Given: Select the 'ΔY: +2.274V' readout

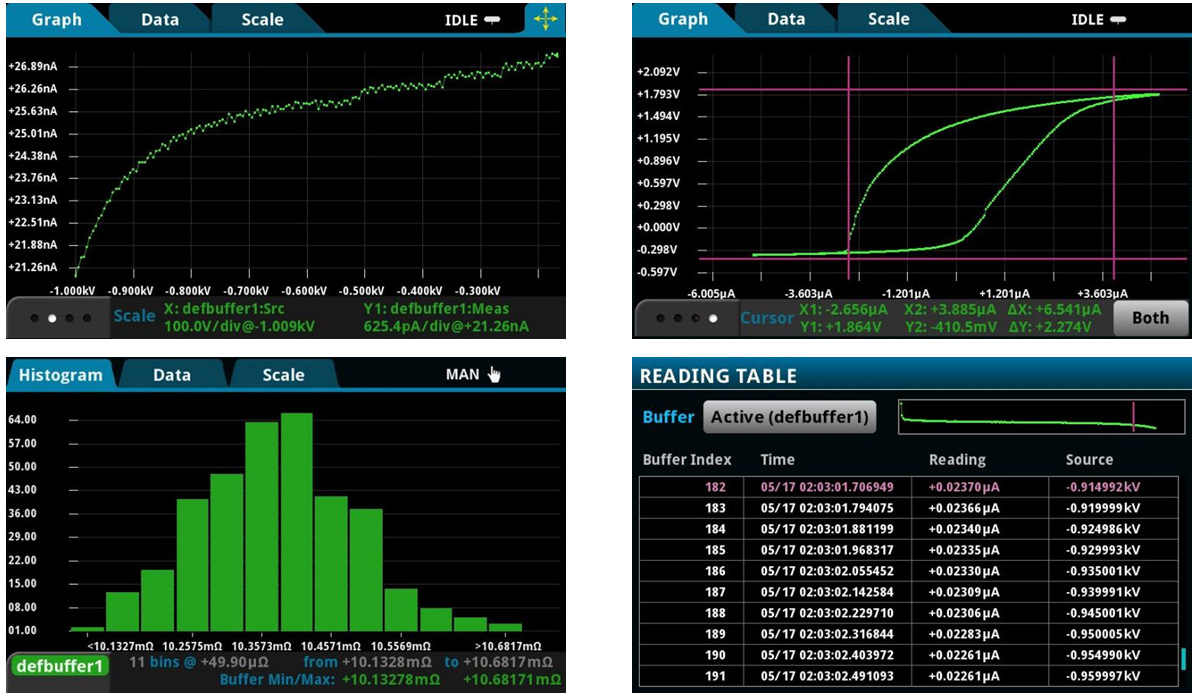Looking at the screenshot, I should [1050, 327].
